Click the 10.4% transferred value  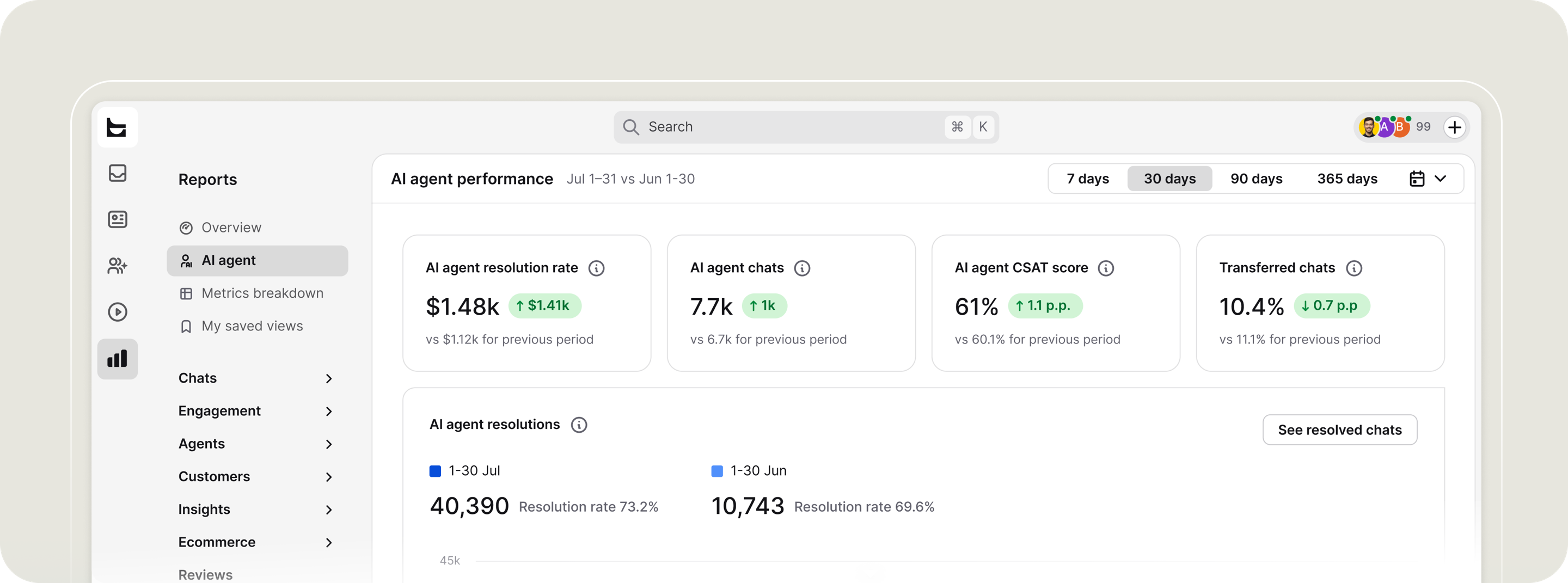1252,306
